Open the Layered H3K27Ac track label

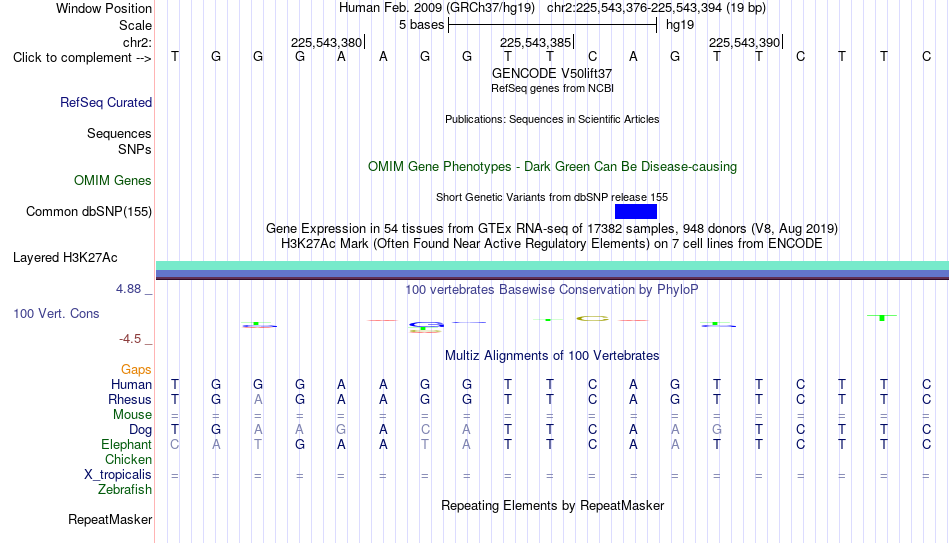[x=65, y=258]
